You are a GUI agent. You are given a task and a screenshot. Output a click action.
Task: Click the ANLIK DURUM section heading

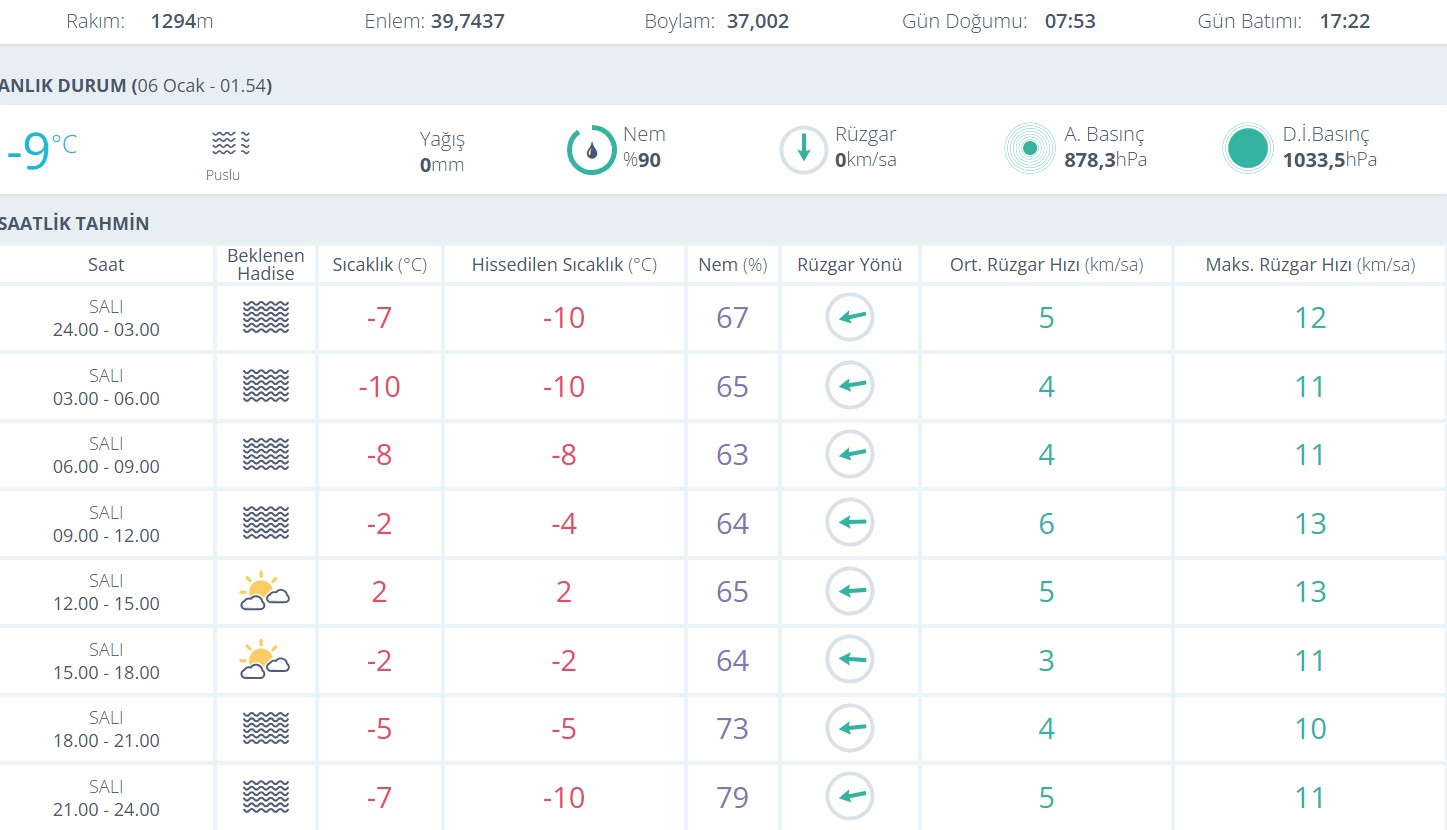(x=135, y=86)
